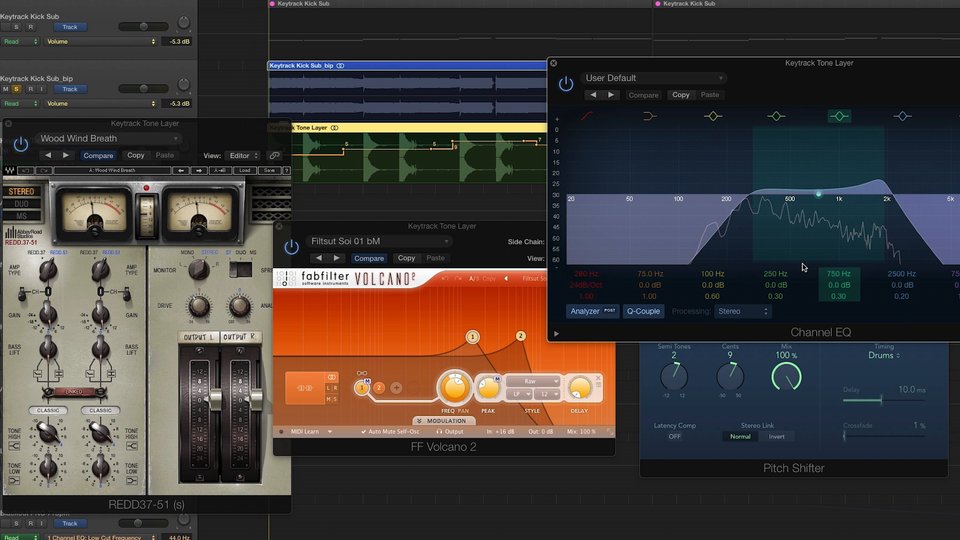Toggle Q-Couple in Channel EQ

(643, 311)
